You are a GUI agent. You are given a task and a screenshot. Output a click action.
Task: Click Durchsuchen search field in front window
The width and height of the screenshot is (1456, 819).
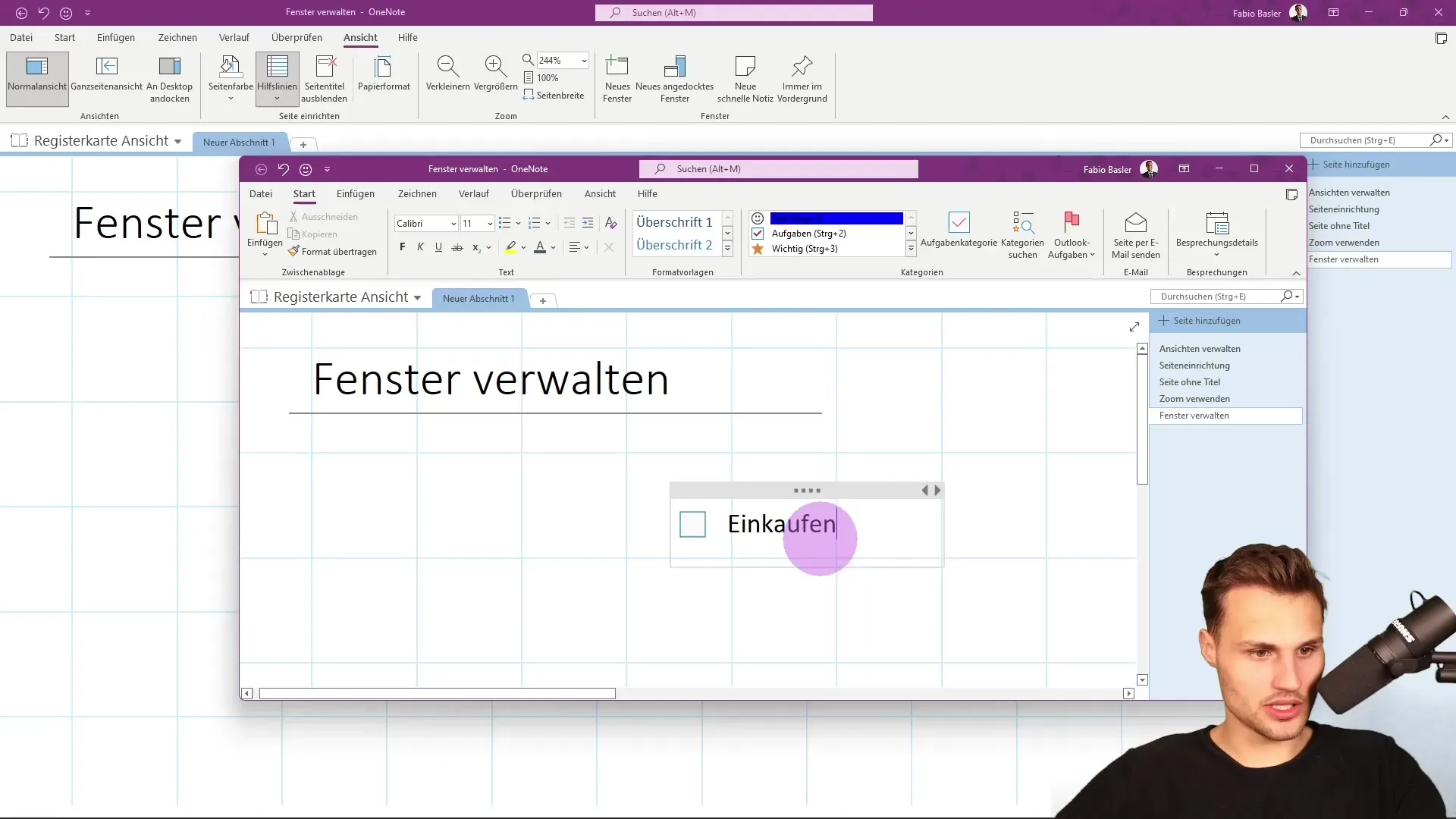(x=1217, y=297)
